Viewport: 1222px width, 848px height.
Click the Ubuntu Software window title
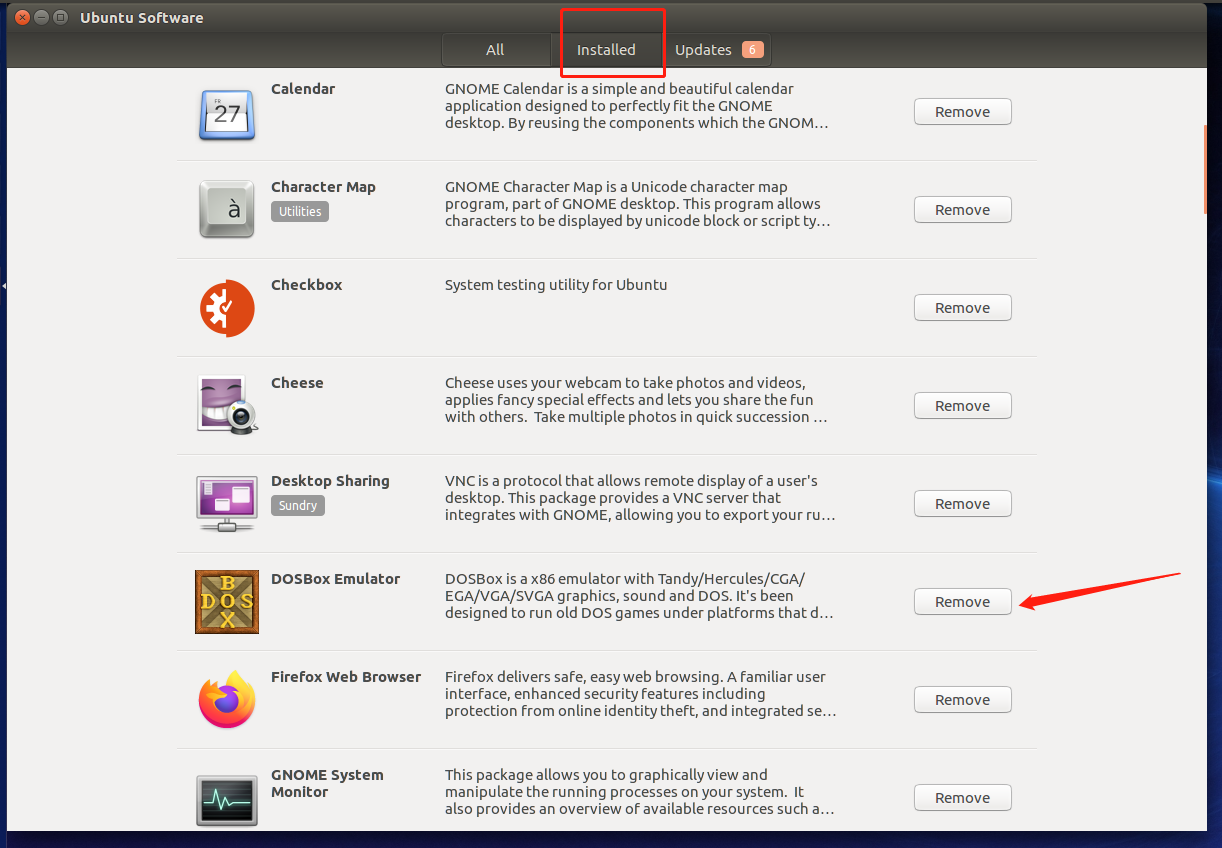[x=142, y=18]
